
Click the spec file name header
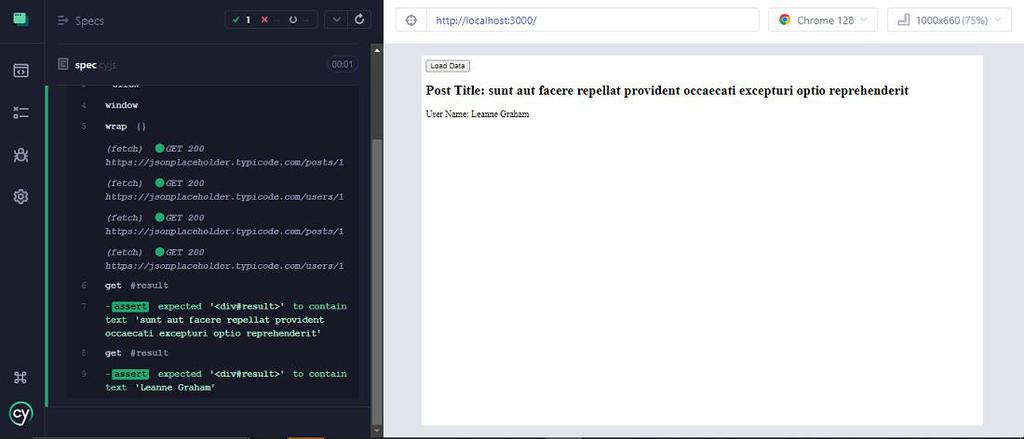pyautogui.click(x=95, y=65)
